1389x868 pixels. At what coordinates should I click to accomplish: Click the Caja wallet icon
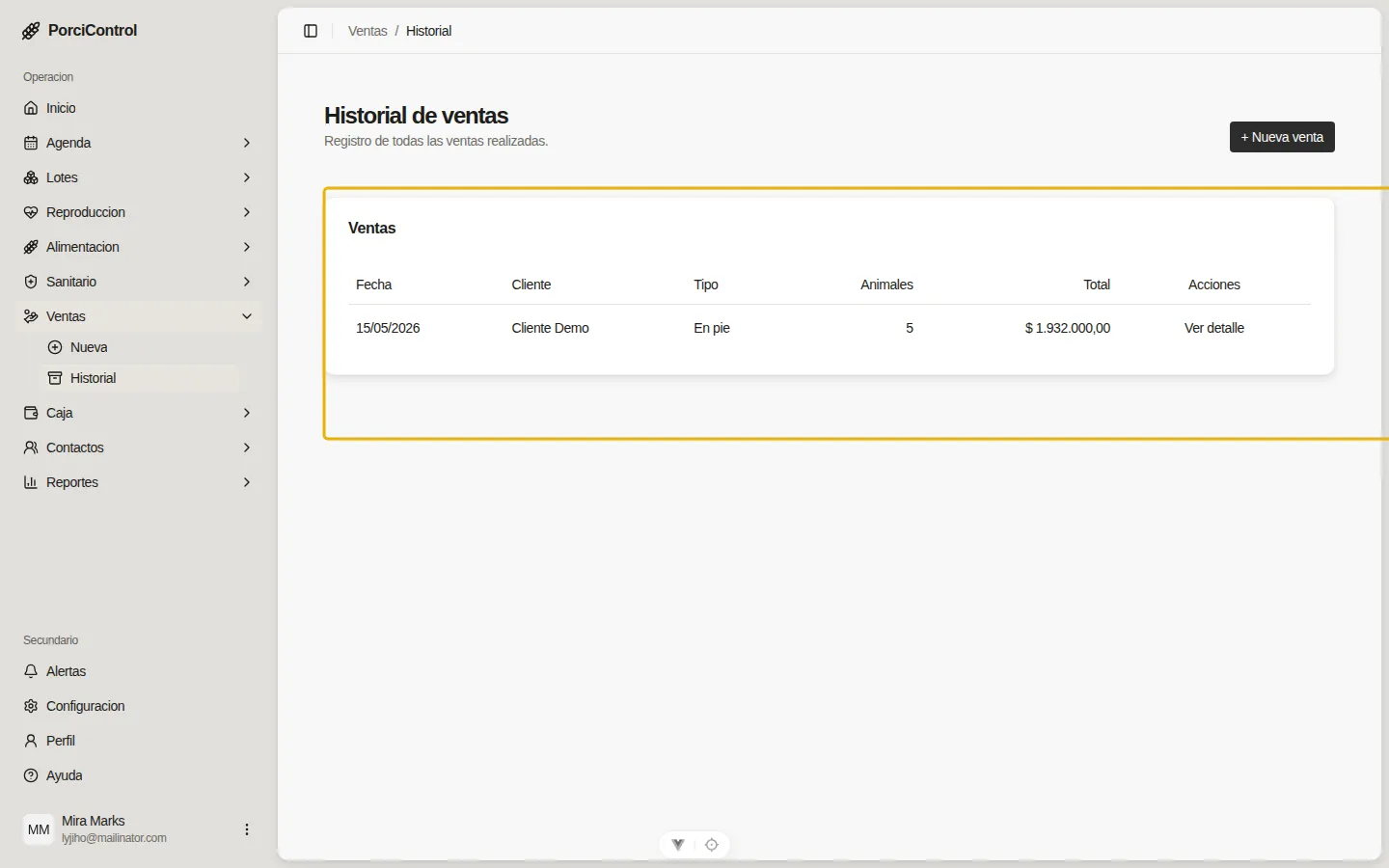click(31, 413)
